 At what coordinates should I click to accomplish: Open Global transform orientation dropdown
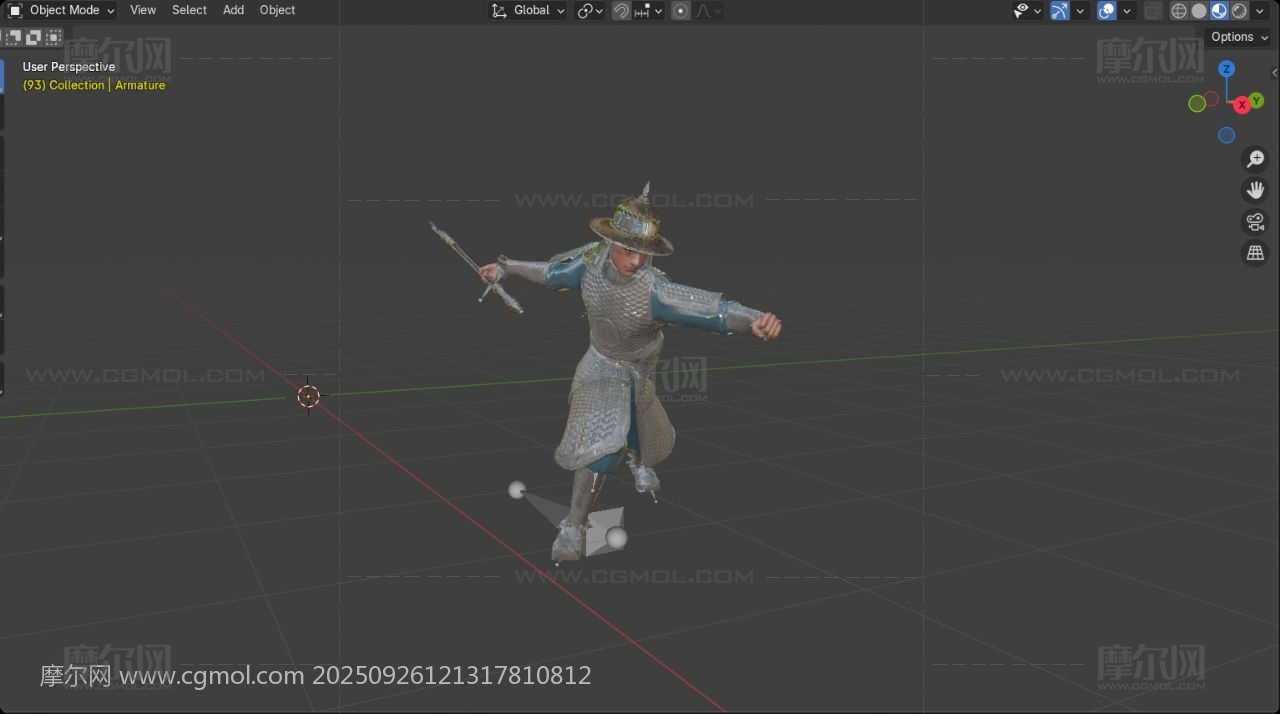pyautogui.click(x=529, y=10)
